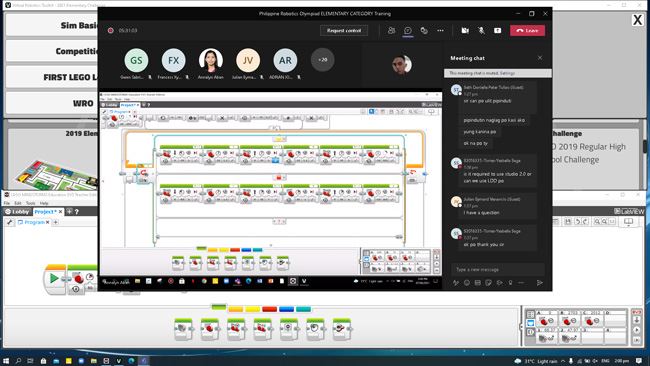Open more actions ellipsis in meeting toolbar

[440, 30]
